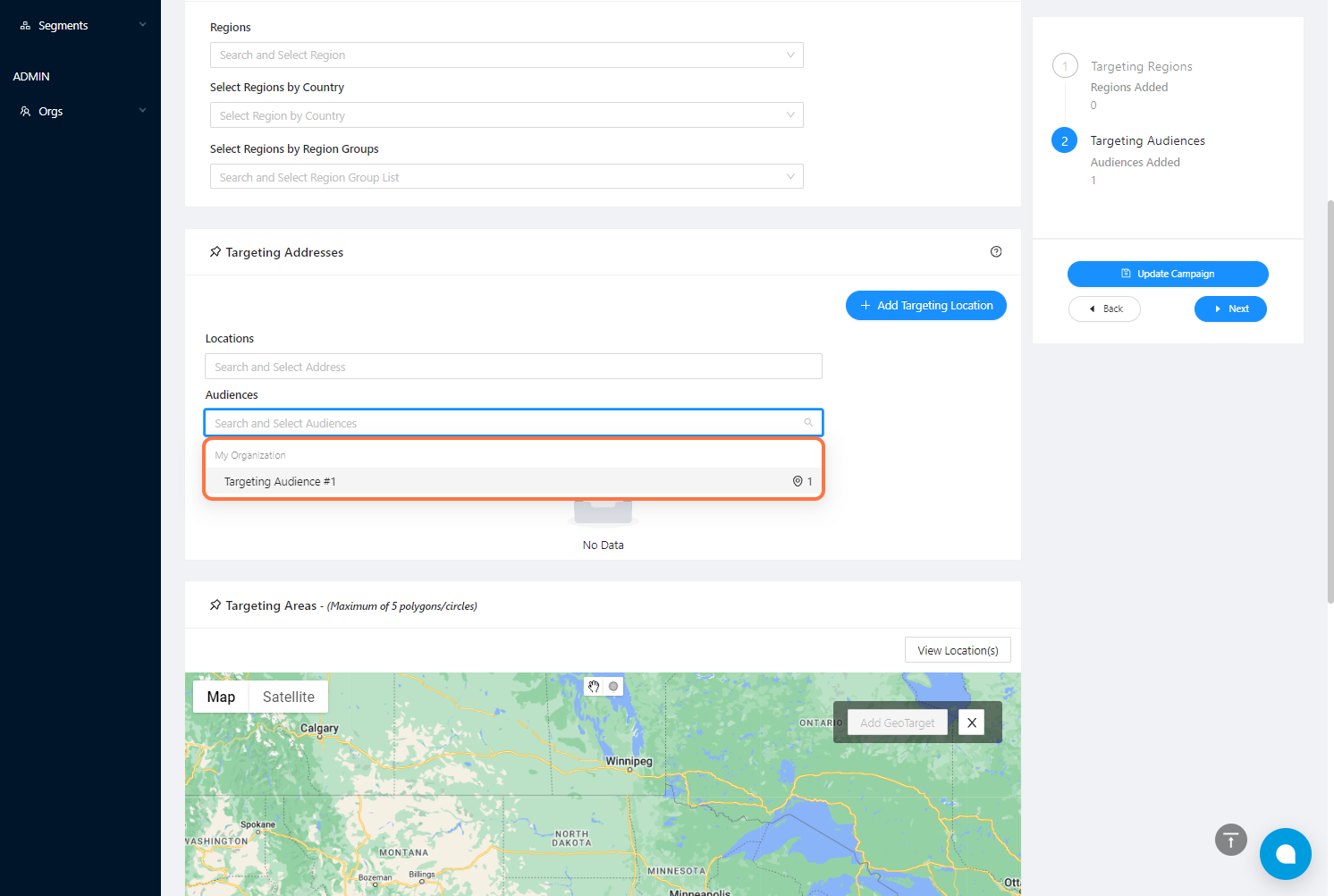Screen dimensions: 1334x896
Task: Click the Audiences Added text
Action: point(1136,163)
